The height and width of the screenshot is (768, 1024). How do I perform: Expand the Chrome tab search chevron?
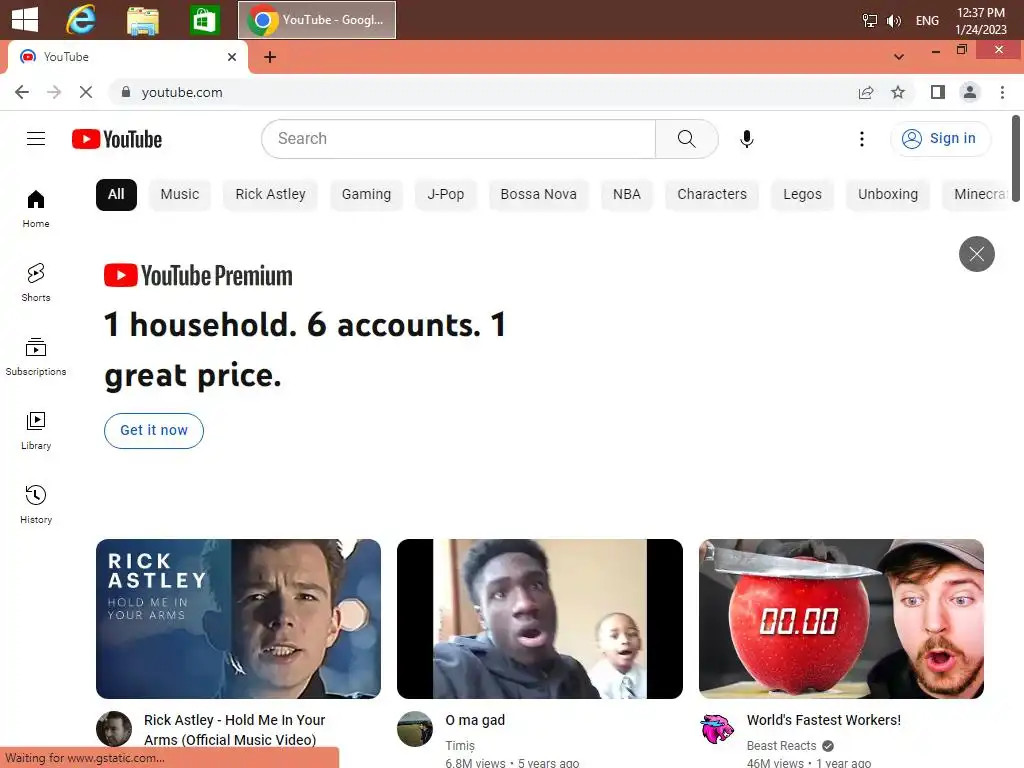(x=899, y=57)
